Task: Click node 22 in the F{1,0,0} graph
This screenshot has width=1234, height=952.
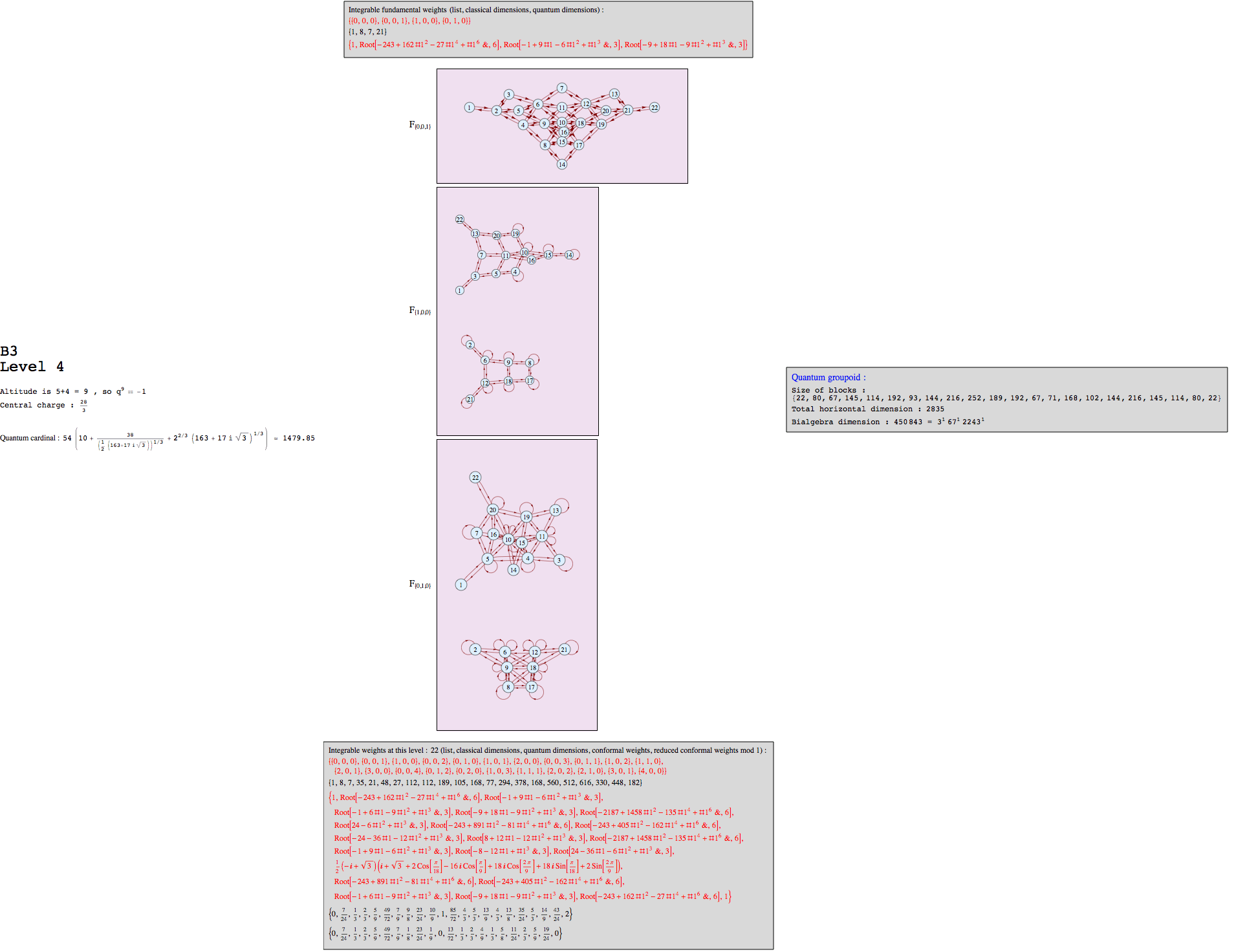Action: (460, 219)
